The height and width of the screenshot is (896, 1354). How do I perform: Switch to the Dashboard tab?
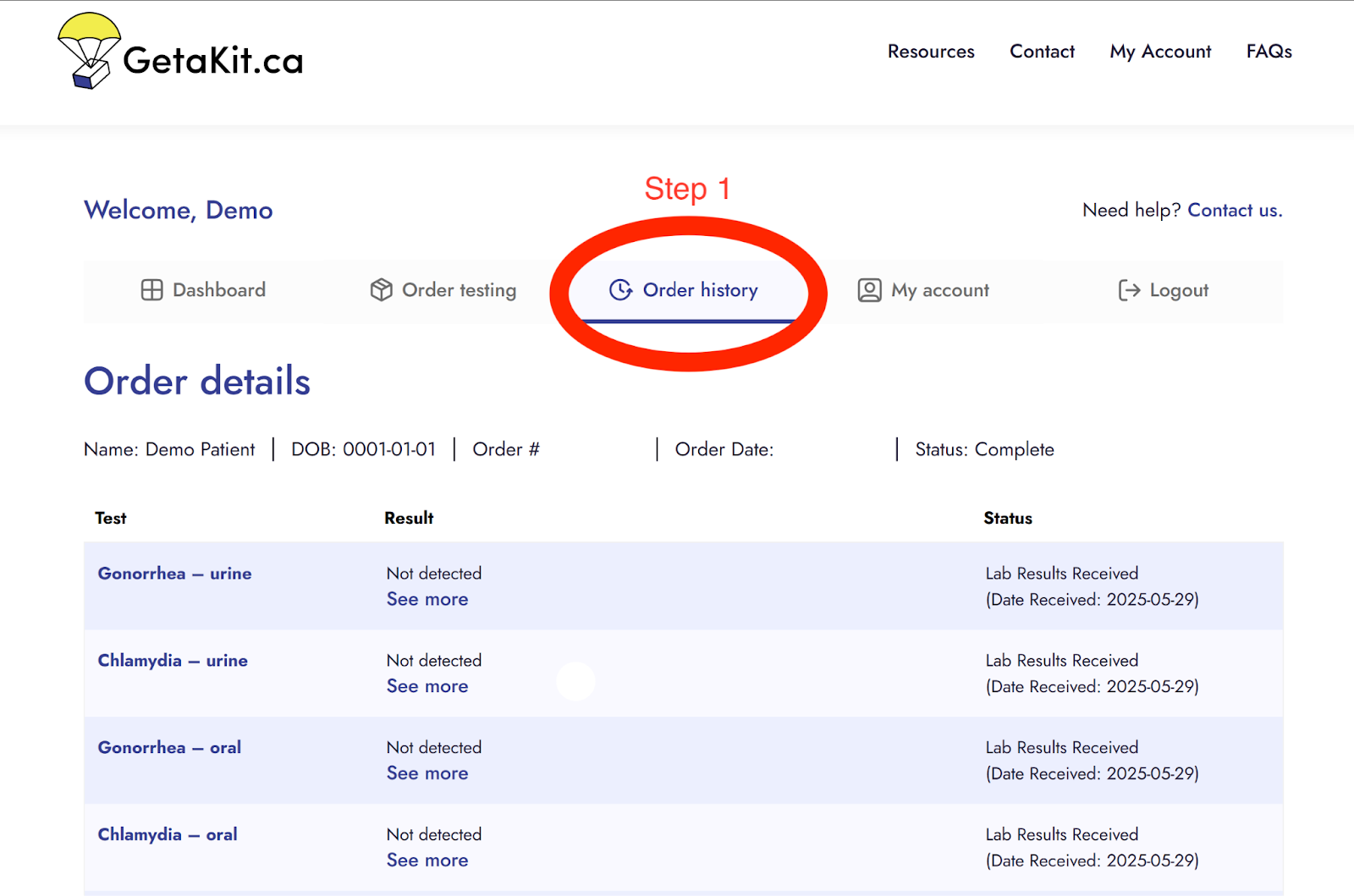click(x=218, y=290)
